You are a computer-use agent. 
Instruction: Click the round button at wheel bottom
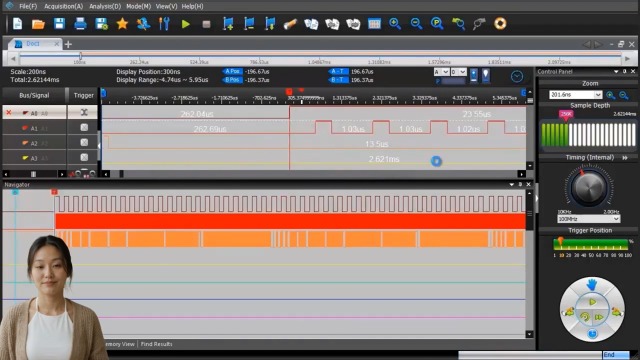point(592,334)
